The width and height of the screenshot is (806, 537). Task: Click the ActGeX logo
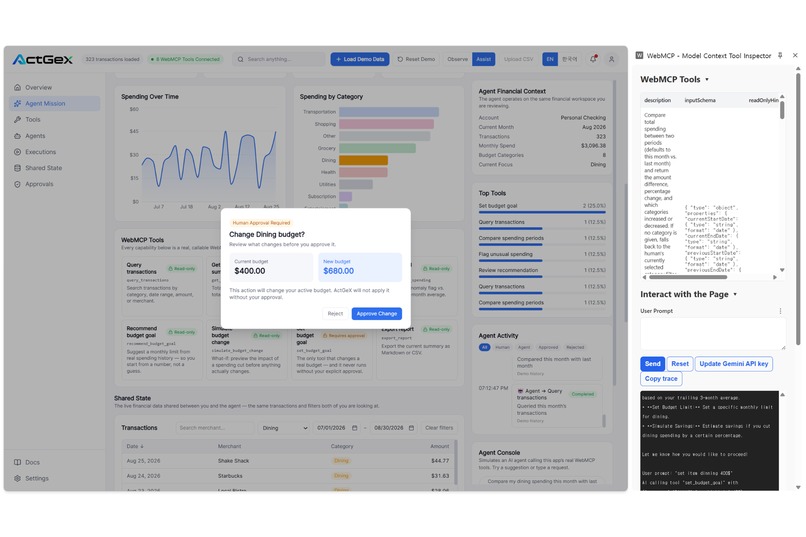(43, 60)
